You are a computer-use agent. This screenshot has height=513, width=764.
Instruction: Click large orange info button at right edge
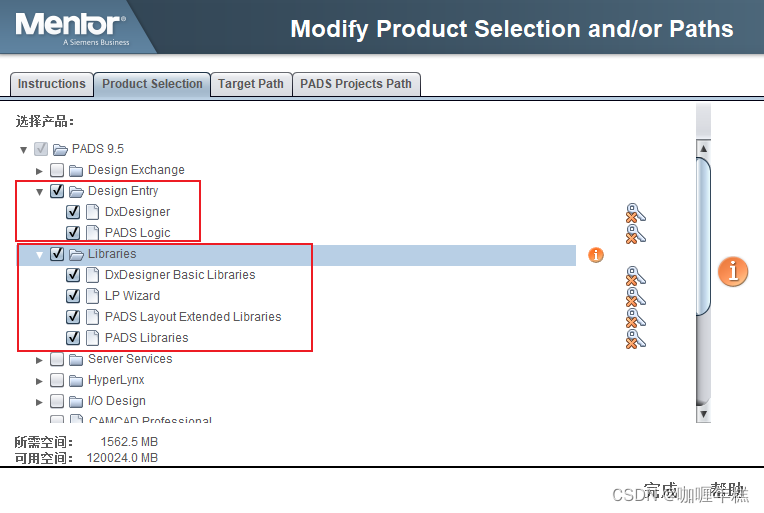pos(732,271)
